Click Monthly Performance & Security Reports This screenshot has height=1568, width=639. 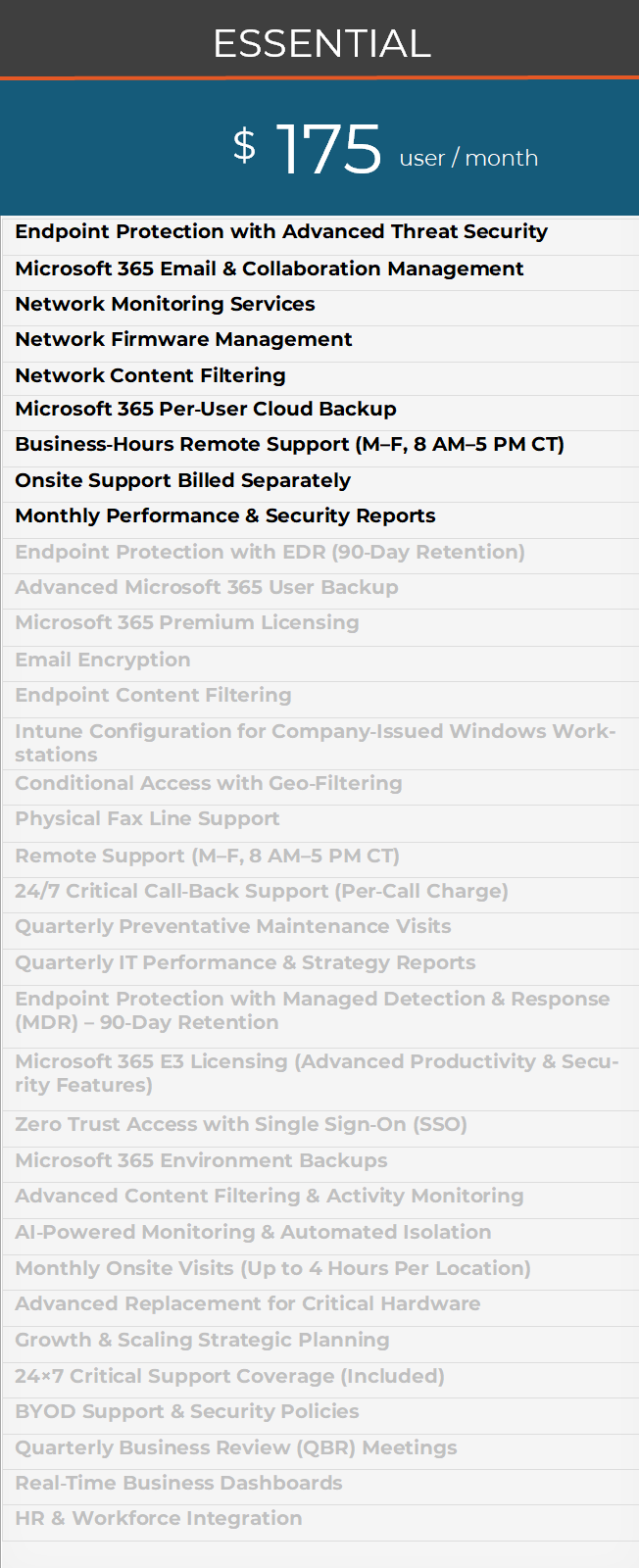click(225, 515)
